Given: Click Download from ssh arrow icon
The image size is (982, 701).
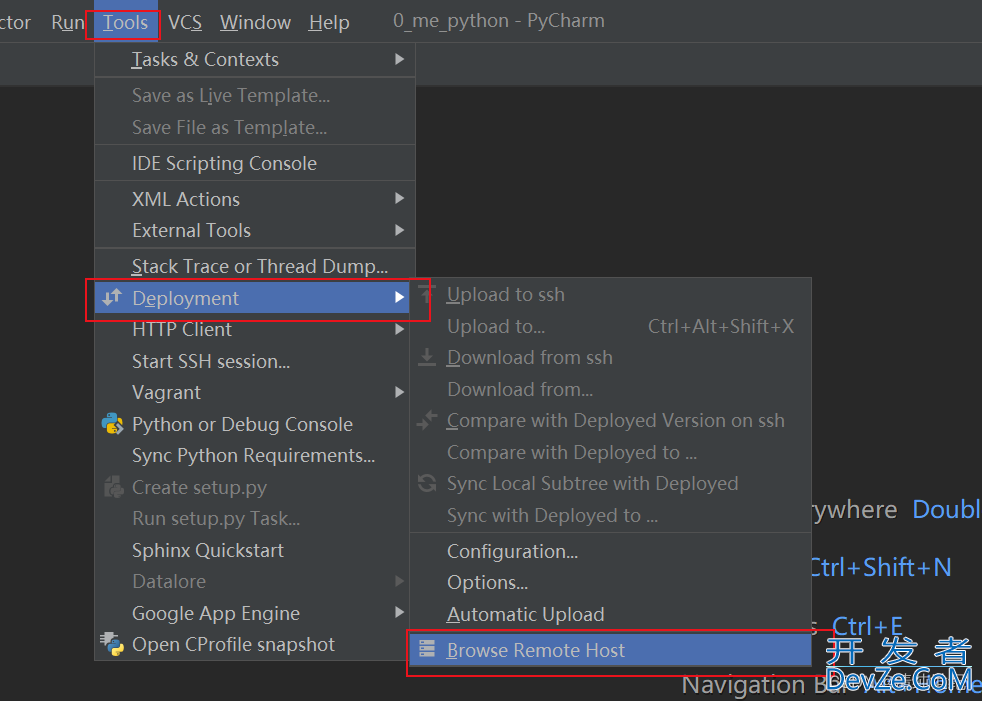Looking at the screenshot, I should tap(427, 357).
